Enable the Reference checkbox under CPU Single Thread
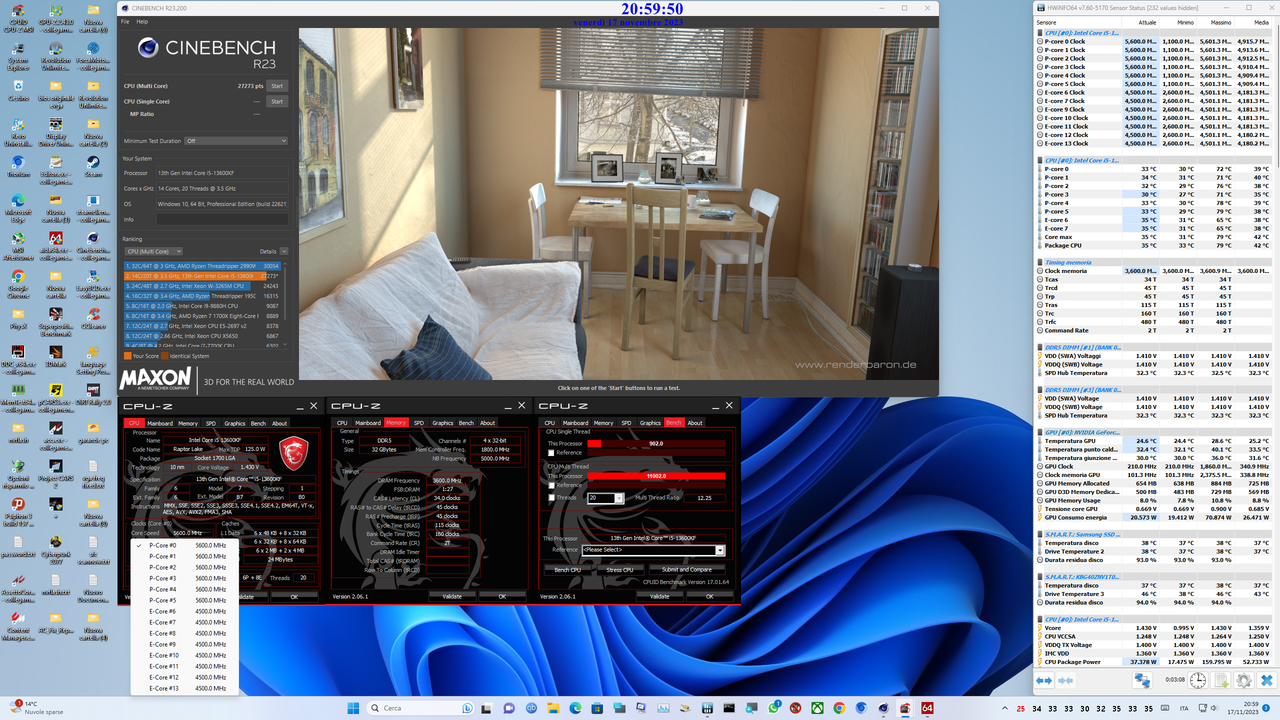1280x720 pixels. coord(551,453)
